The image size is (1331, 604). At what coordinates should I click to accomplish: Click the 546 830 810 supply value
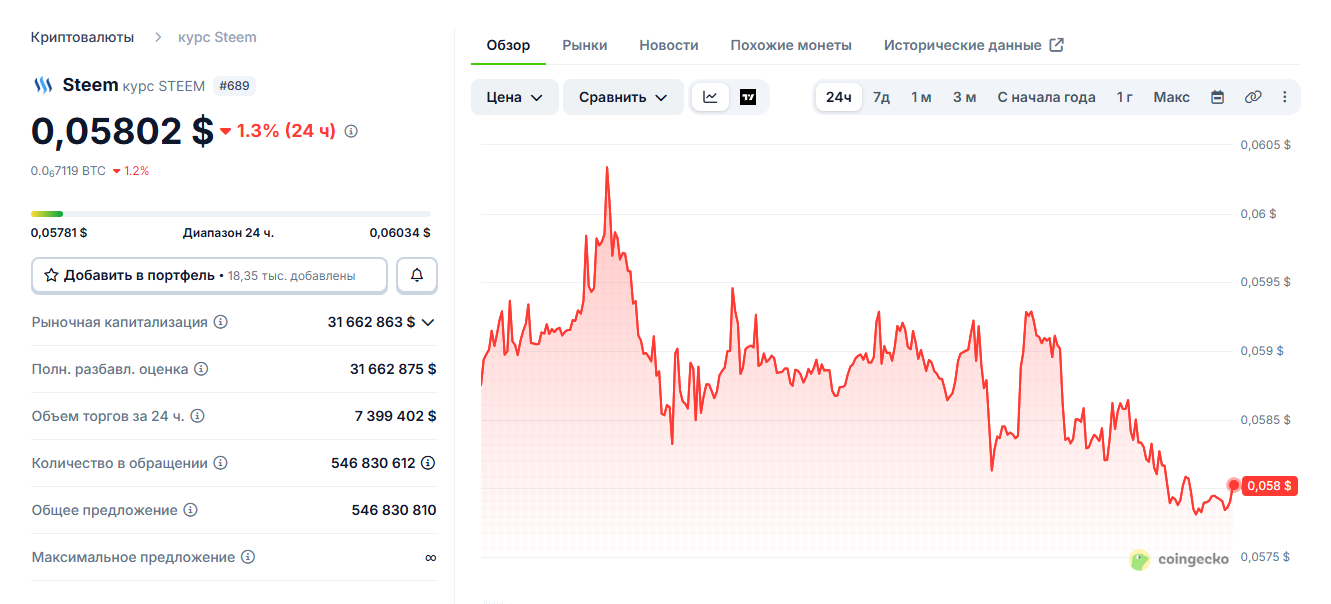394,510
